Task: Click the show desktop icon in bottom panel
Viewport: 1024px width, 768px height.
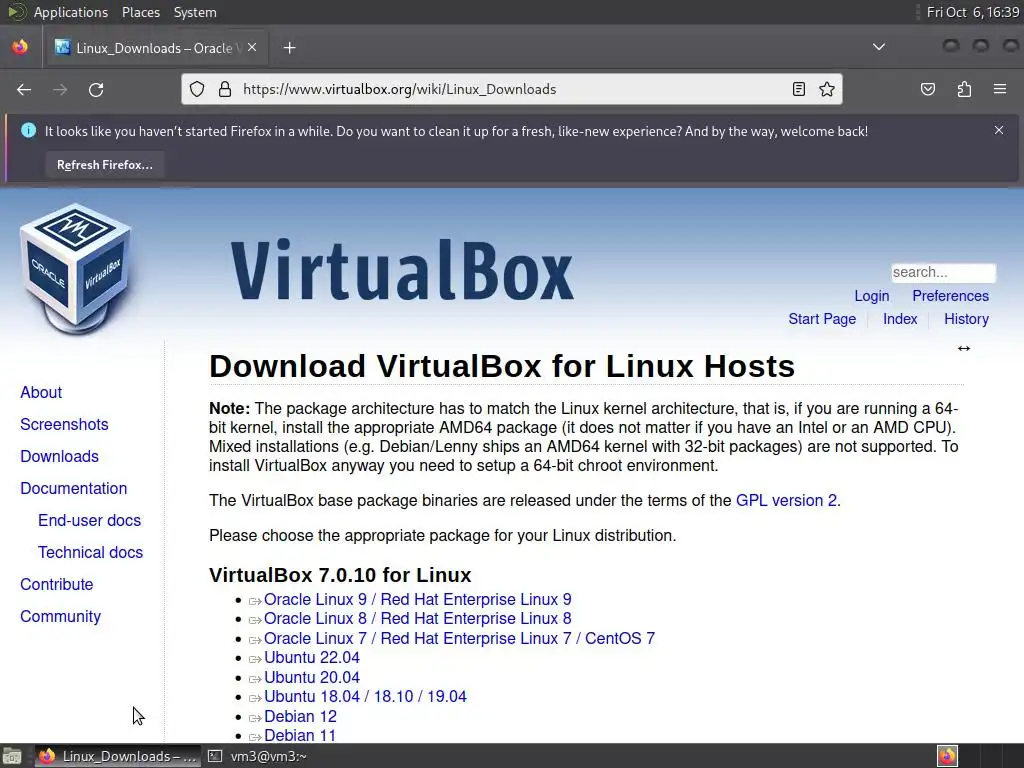Action: tap(12, 756)
